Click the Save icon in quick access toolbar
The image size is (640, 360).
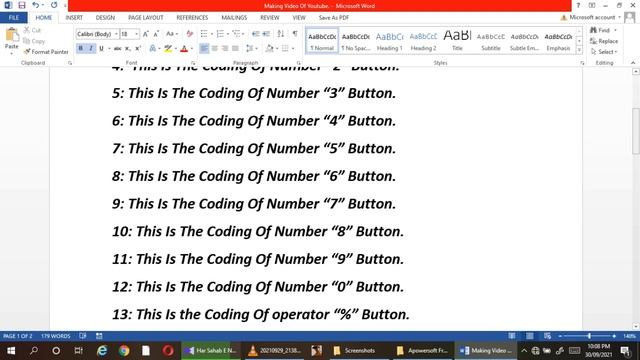click(22, 5)
